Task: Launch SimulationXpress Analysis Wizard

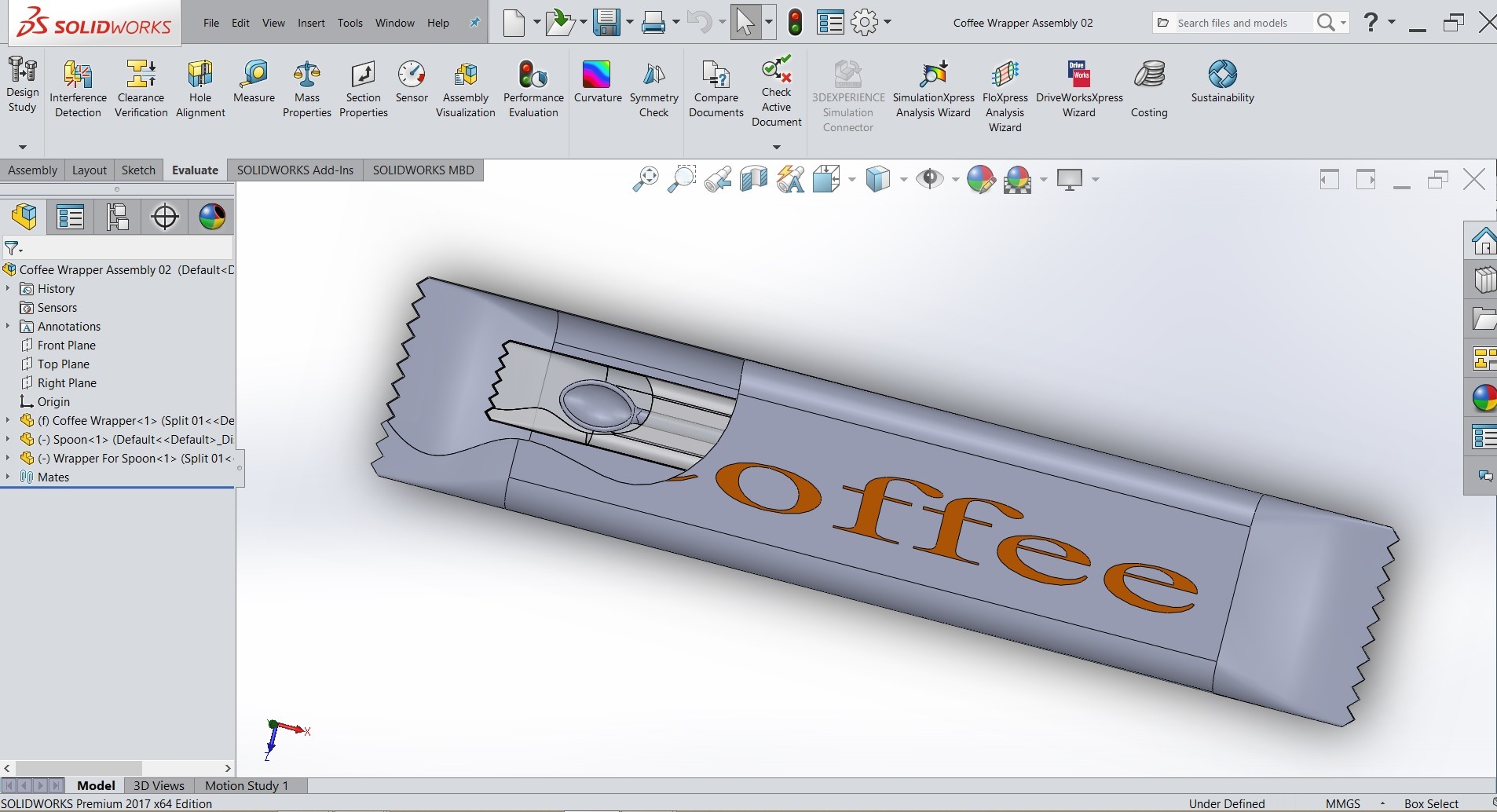Action: [933, 89]
